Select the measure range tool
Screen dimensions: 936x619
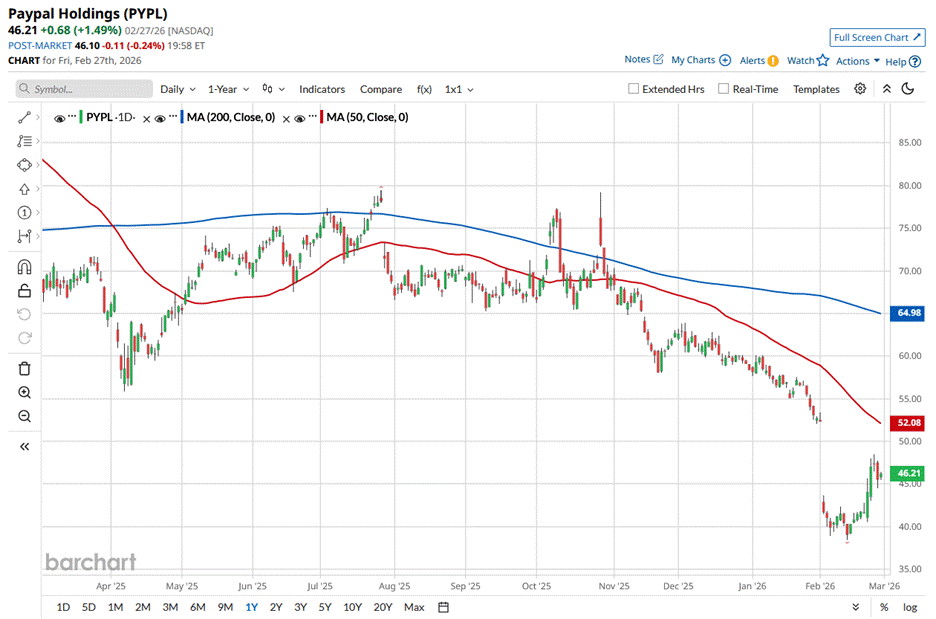(24, 236)
